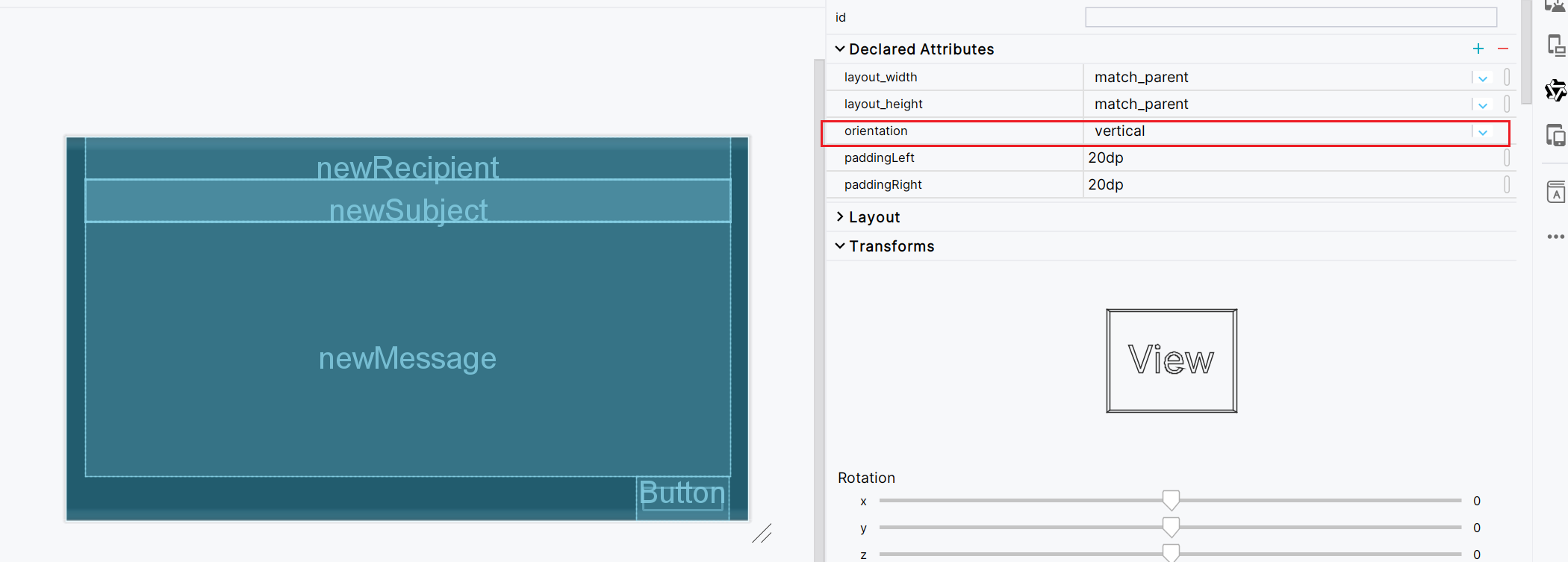Image resolution: width=1568 pixels, height=562 pixels.
Task: Remove the selected declared attribute
Action: point(1503,49)
